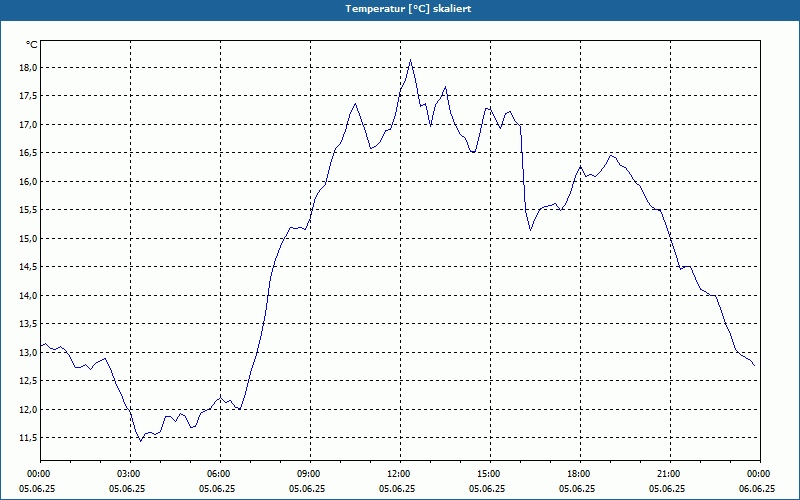Image resolution: width=800 pixels, height=500 pixels.
Task: Click the °C unit label on the y-axis
Action: [32, 45]
